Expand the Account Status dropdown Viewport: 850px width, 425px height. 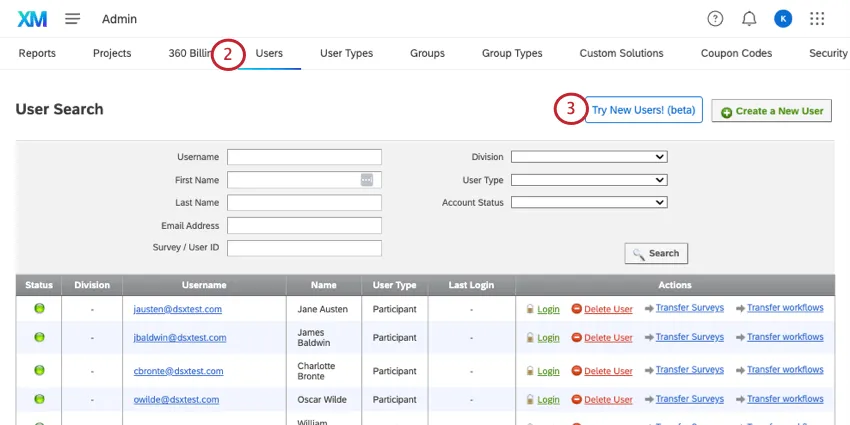click(589, 202)
